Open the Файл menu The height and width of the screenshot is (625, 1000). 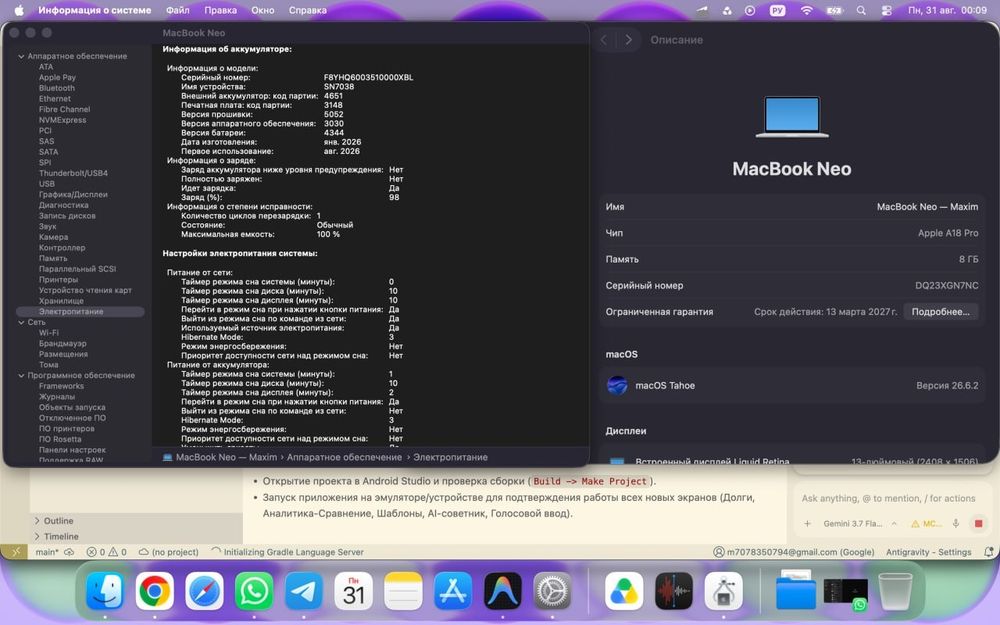[177, 10]
